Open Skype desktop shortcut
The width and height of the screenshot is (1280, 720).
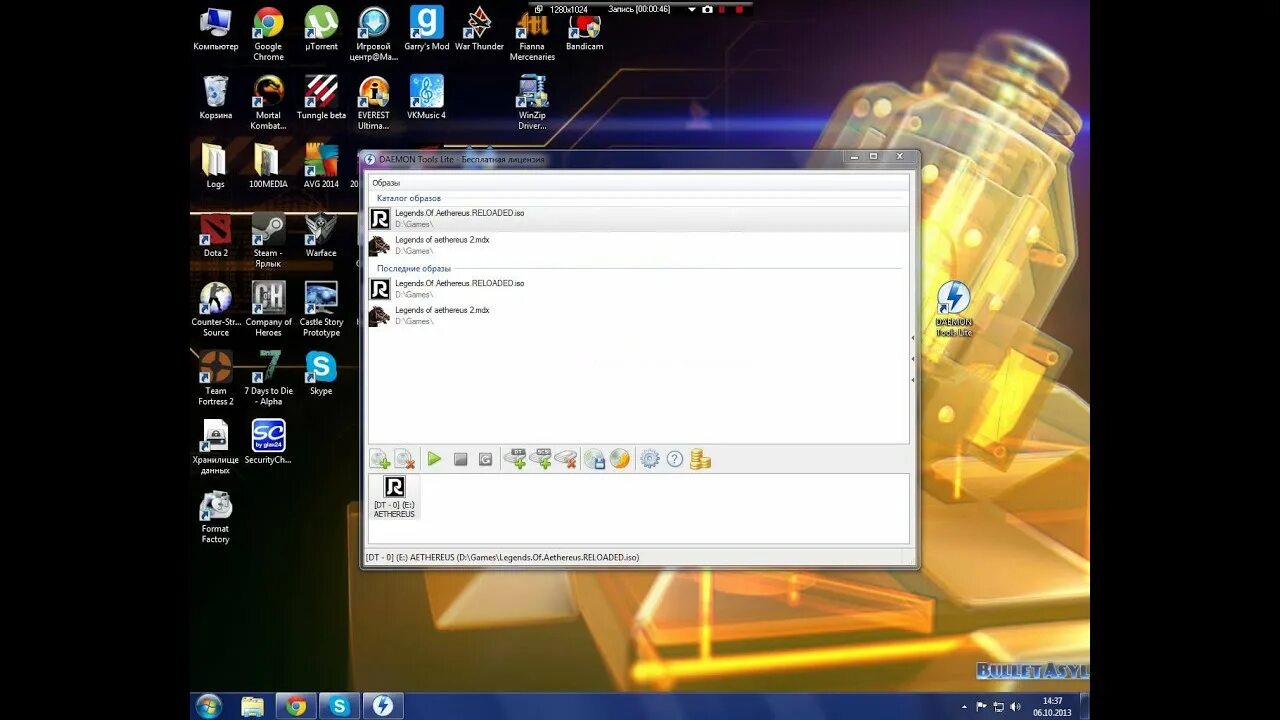click(321, 374)
